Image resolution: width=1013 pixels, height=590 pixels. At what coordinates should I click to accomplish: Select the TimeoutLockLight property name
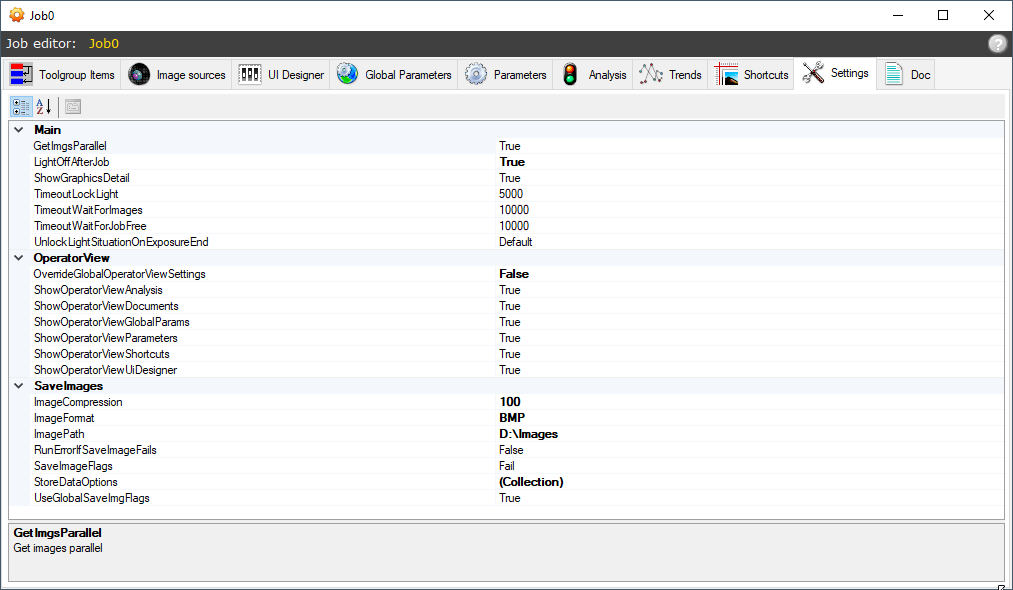(x=76, y=194)
